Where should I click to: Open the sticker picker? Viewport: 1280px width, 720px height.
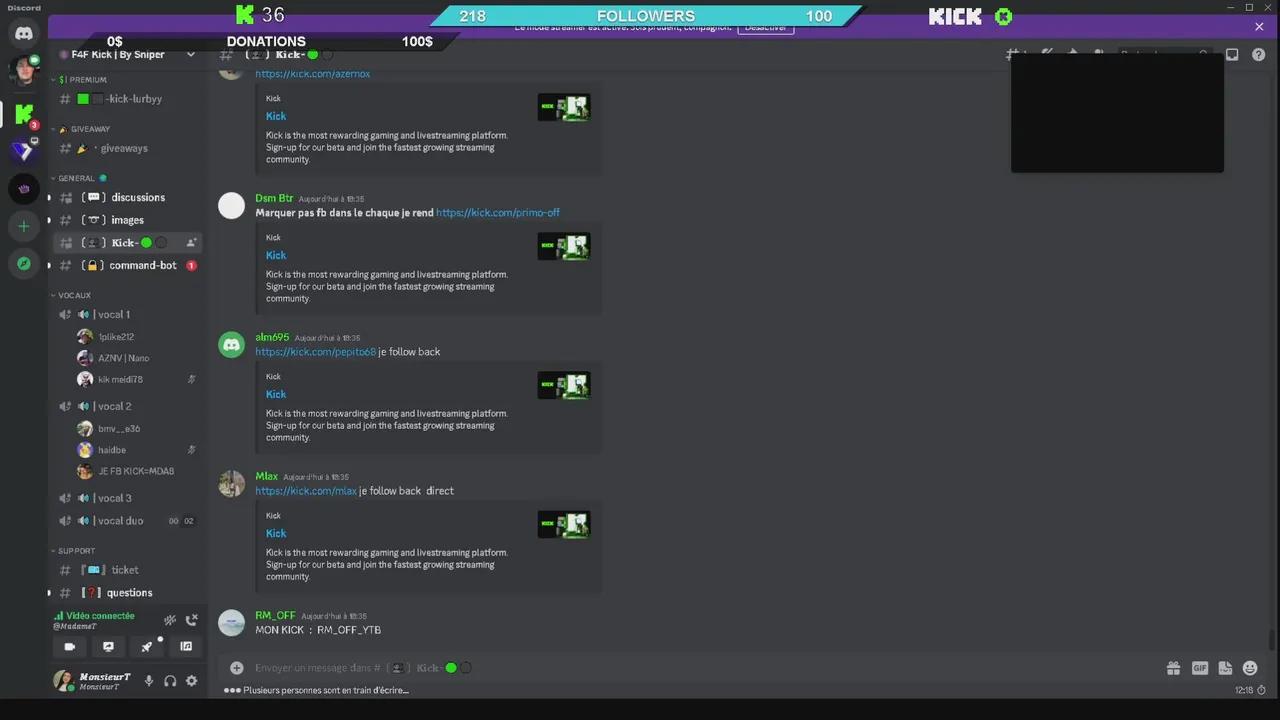tap(1224, 668)
